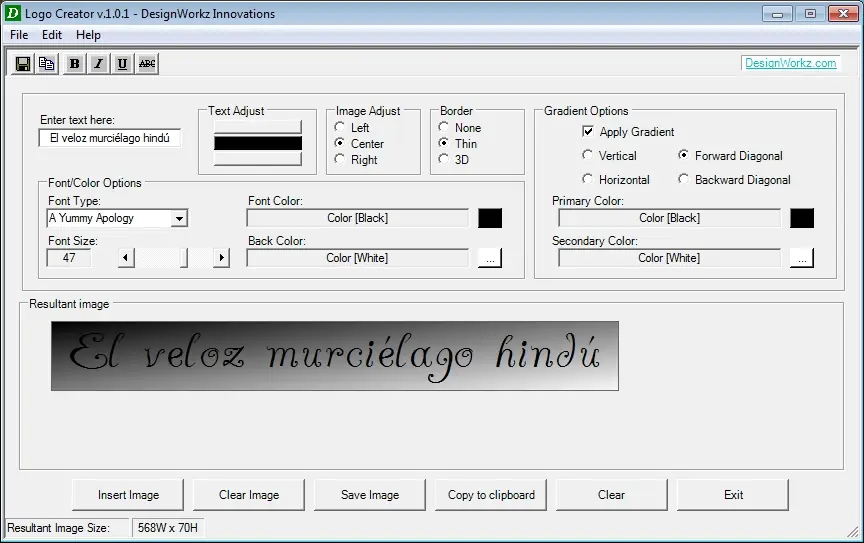Click the Save Image button
The width and height of the screenshot is (864, 543).
pos(370,495)
